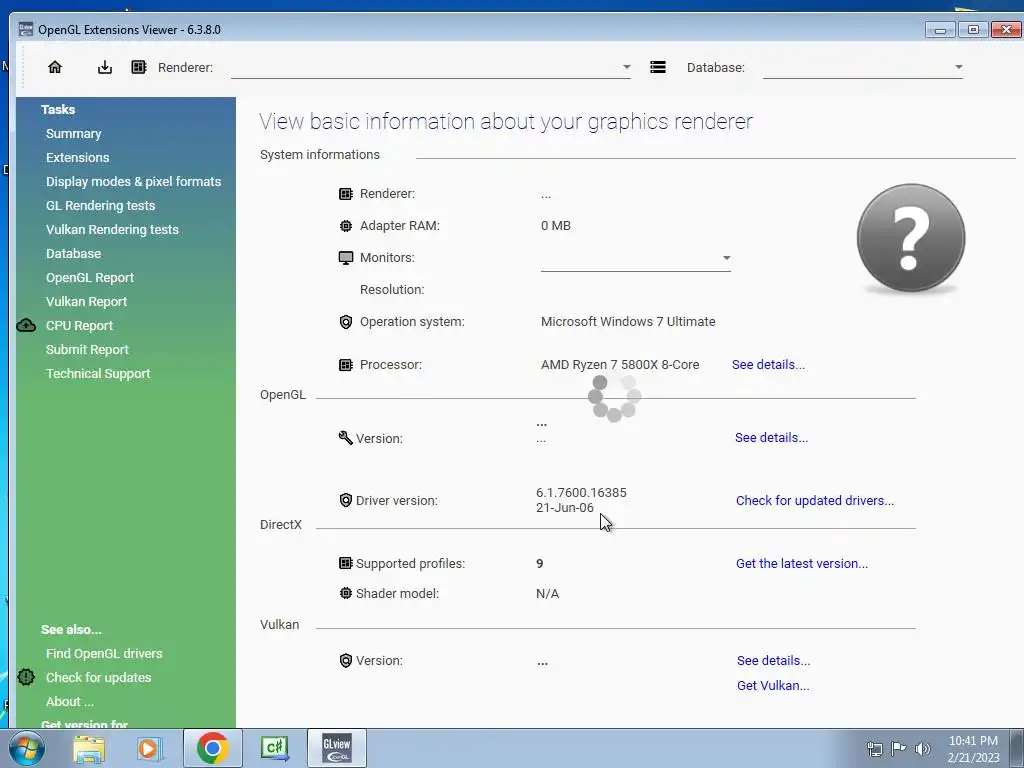Click the Show desktop button on taskbar
Viewport: 1024px width, 768px height.
point(1018,748)
